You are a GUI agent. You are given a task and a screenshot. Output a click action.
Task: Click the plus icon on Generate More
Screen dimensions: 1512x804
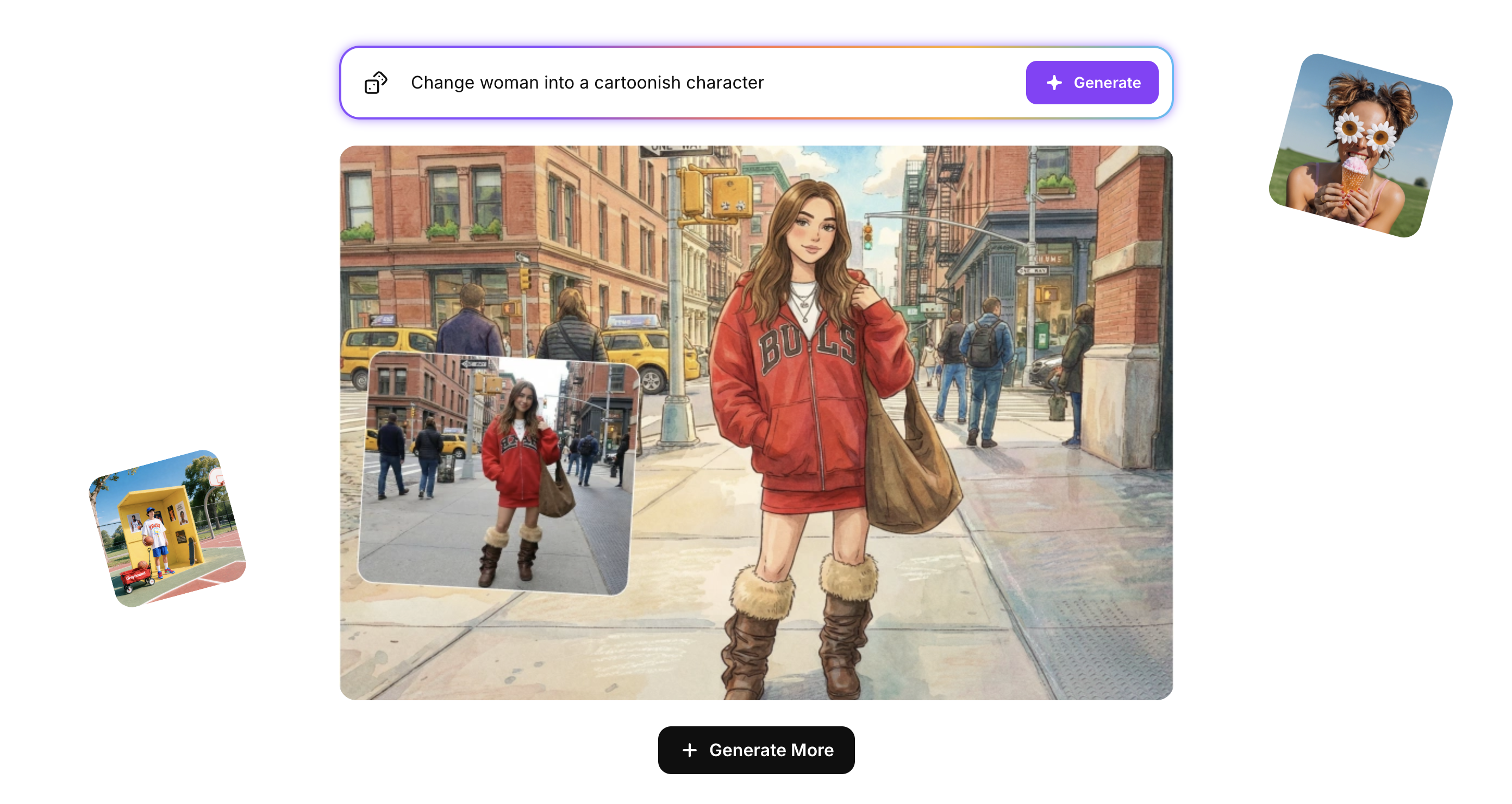(x=690, y=750)
